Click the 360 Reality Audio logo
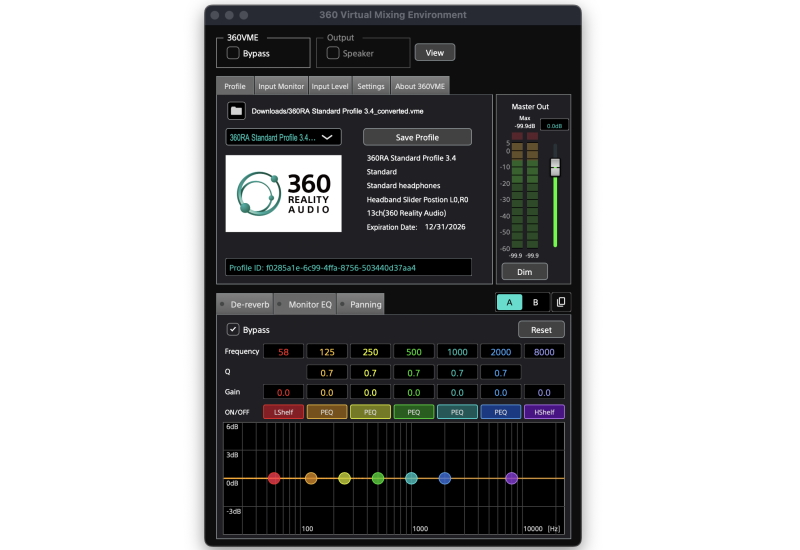The image size is (800, 550). (284, 193)
